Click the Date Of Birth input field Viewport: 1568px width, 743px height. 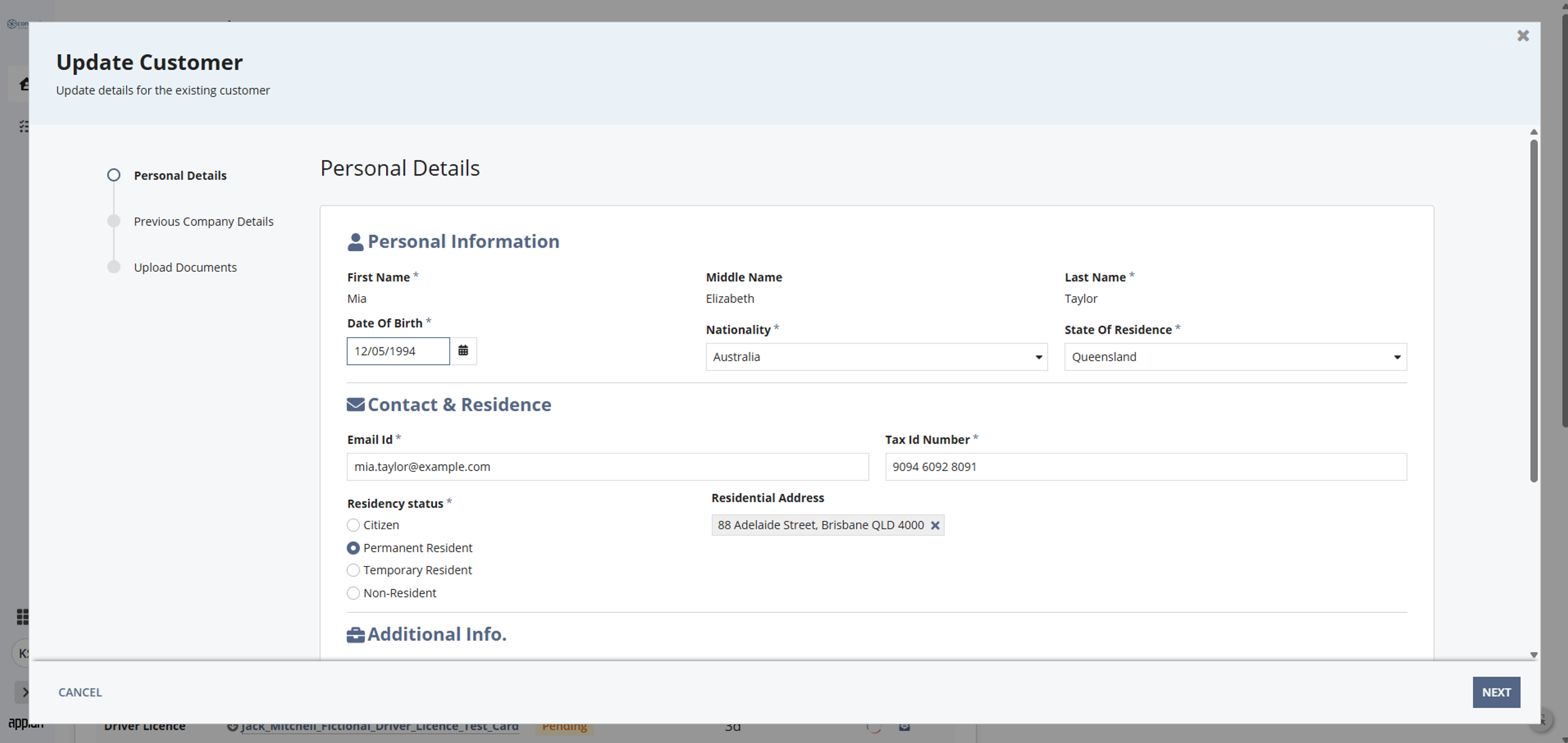[398, 351]
